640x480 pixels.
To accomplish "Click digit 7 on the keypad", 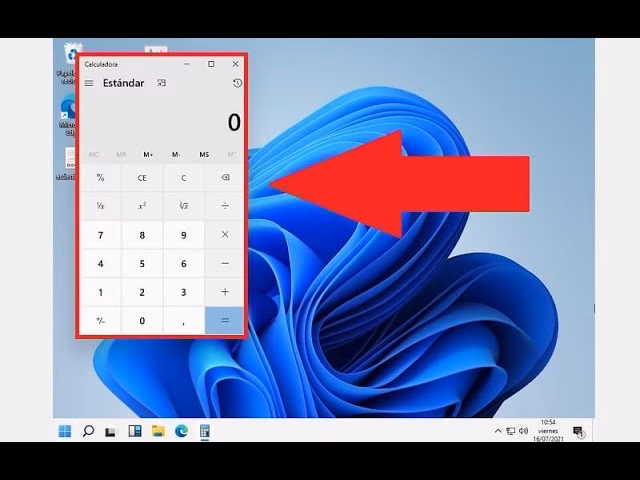I will [x=100, y=235].
